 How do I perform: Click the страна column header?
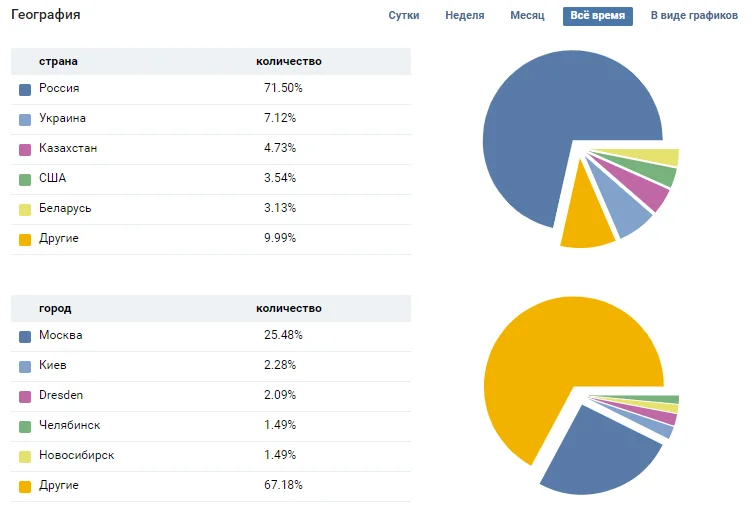pyautogui.click(x=58, y=62)
